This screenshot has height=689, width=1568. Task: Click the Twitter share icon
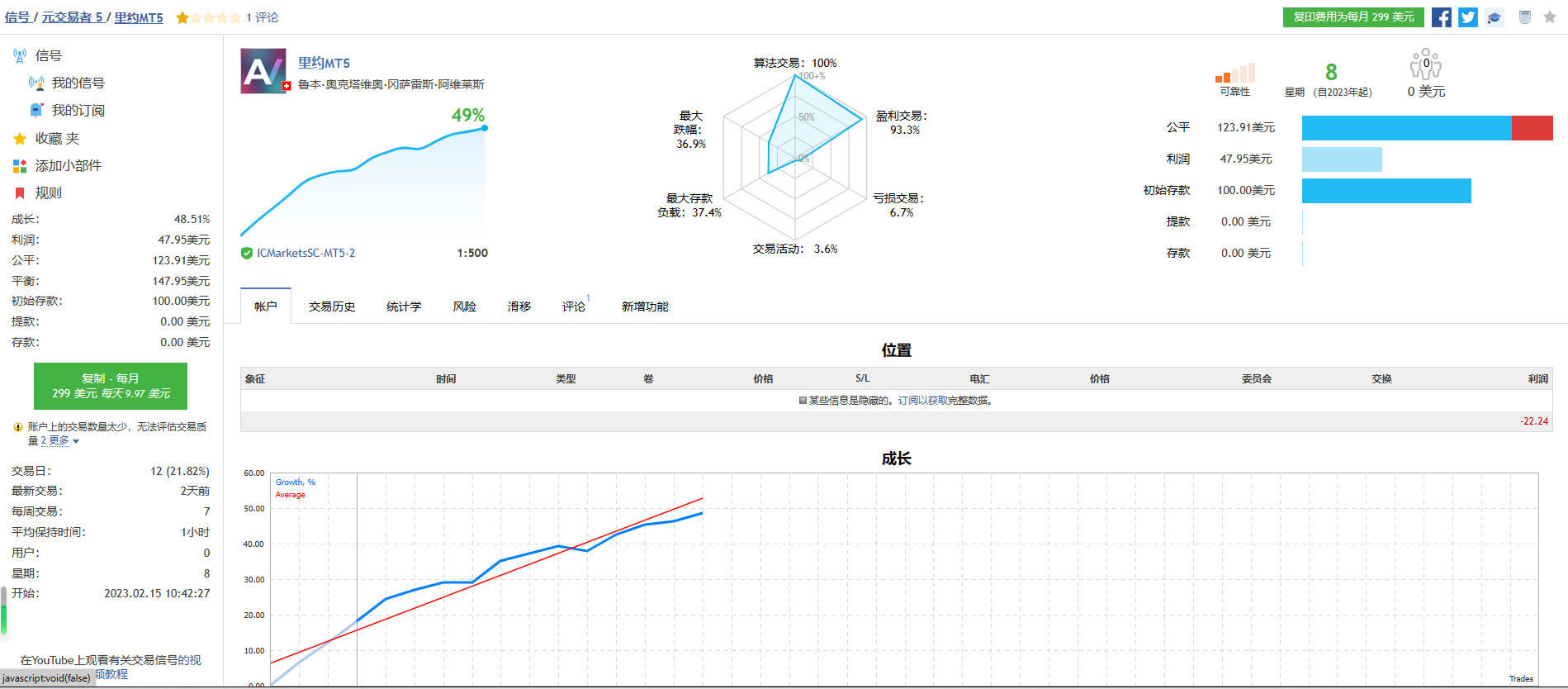(1468, 17)
